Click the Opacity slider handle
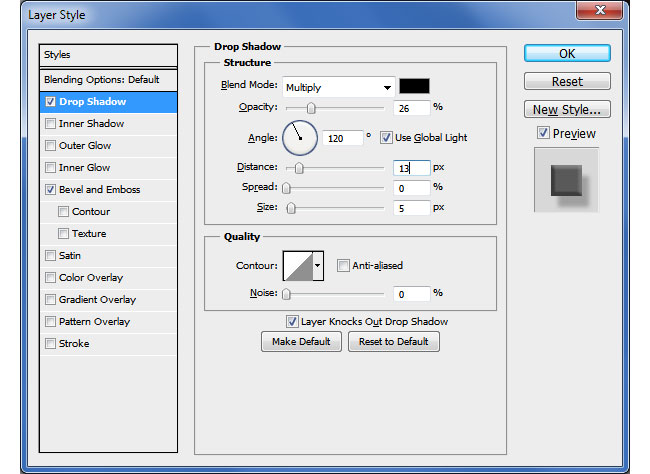 tap(311, 108)
